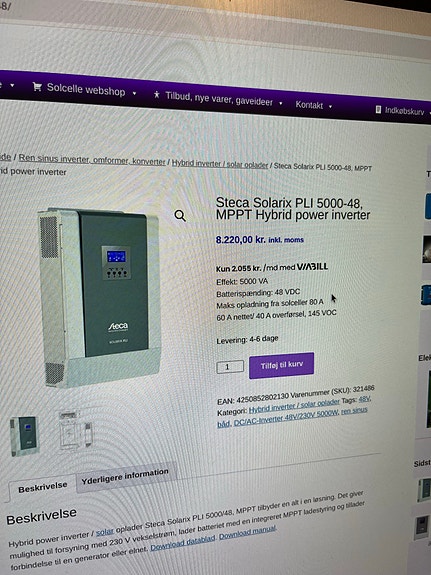Open the DC/AC-Inverter 48V/230V 5000W tag link
This screenshot has width=431, height=575.
click(286, 418)
